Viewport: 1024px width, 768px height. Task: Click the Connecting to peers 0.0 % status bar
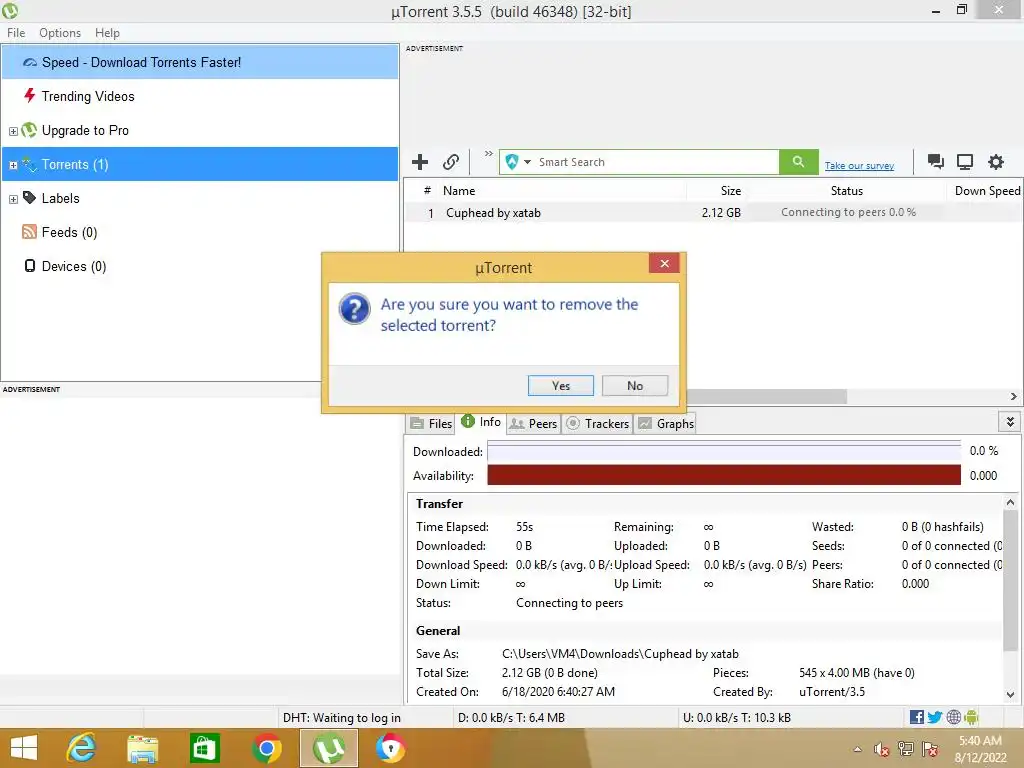coord(846,212)
